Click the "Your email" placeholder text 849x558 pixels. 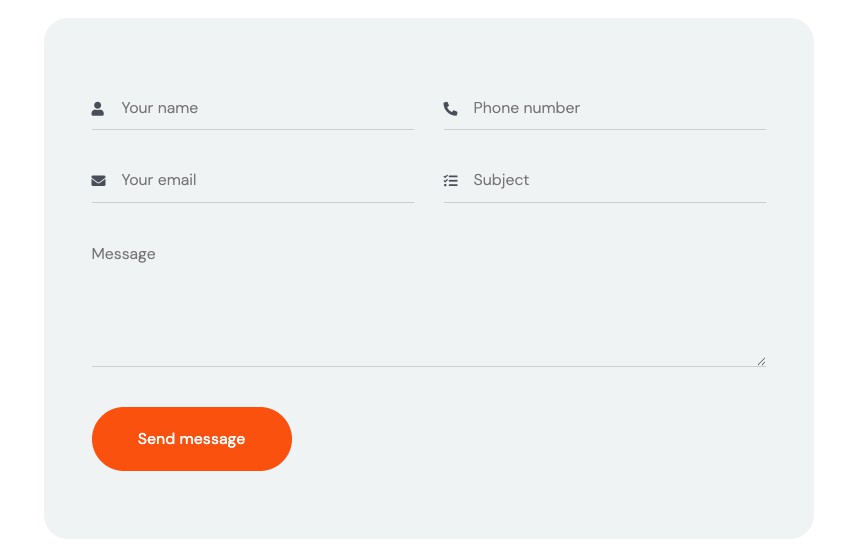tap(159, 181)
